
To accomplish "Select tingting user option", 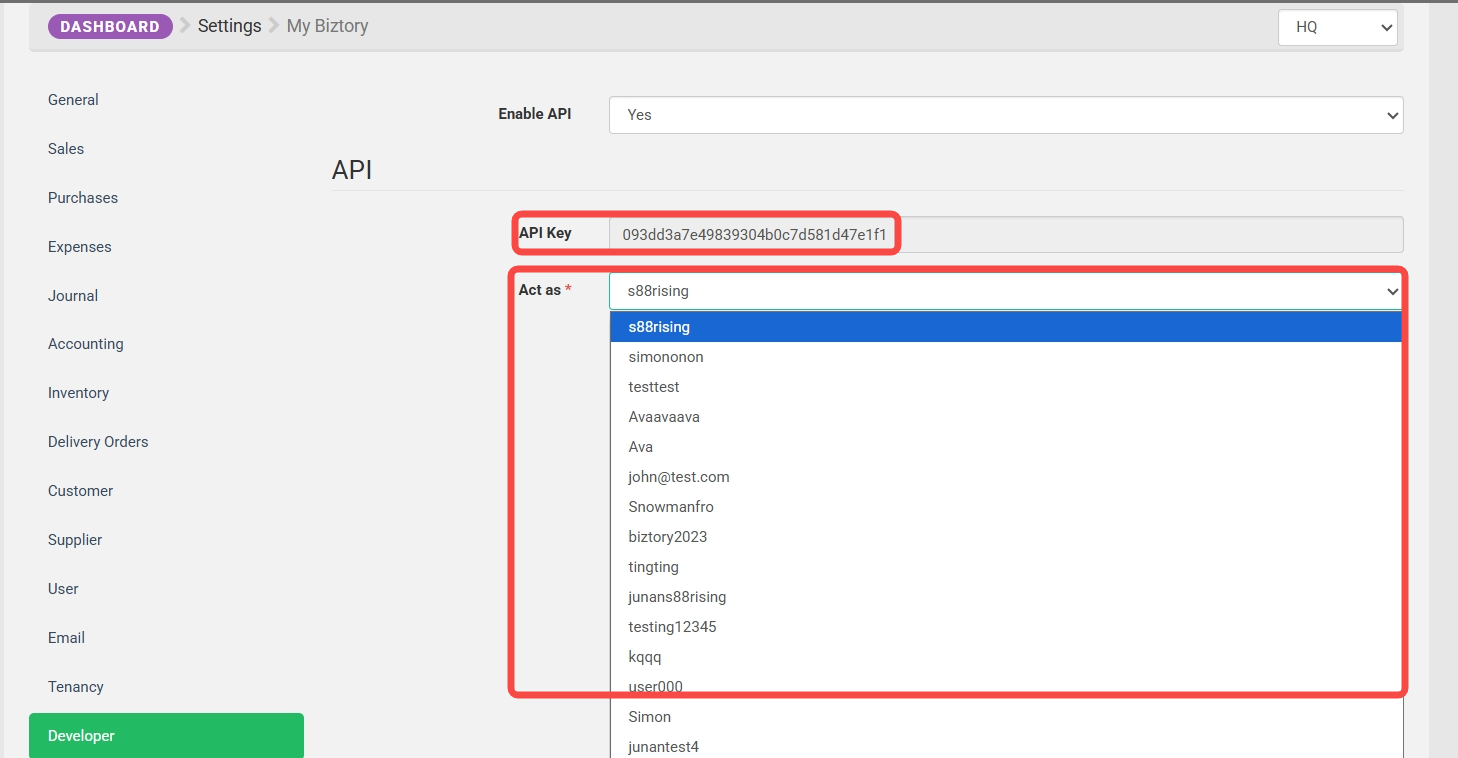I will 1006,567.
